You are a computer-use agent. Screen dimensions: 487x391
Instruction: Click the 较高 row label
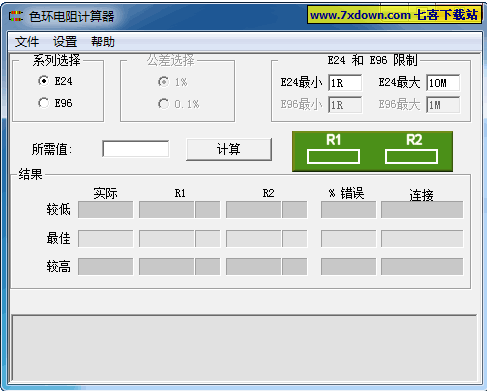click(59, 267)
